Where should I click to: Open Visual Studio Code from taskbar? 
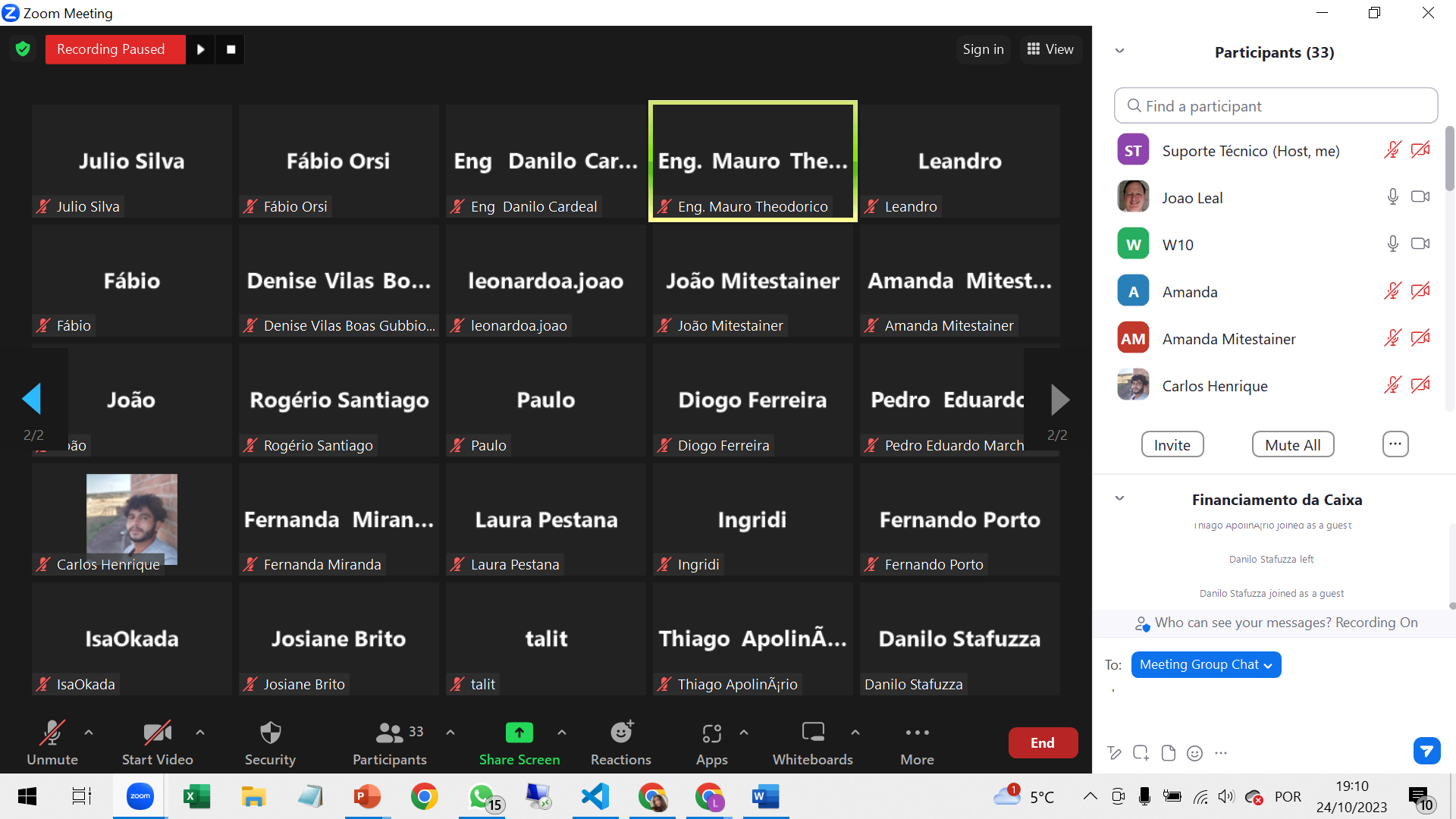(595, 796)
